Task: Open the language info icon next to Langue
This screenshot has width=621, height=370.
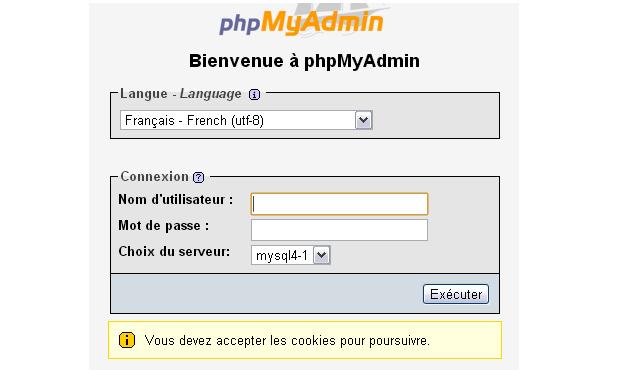Action: click(x=254, y=95)
